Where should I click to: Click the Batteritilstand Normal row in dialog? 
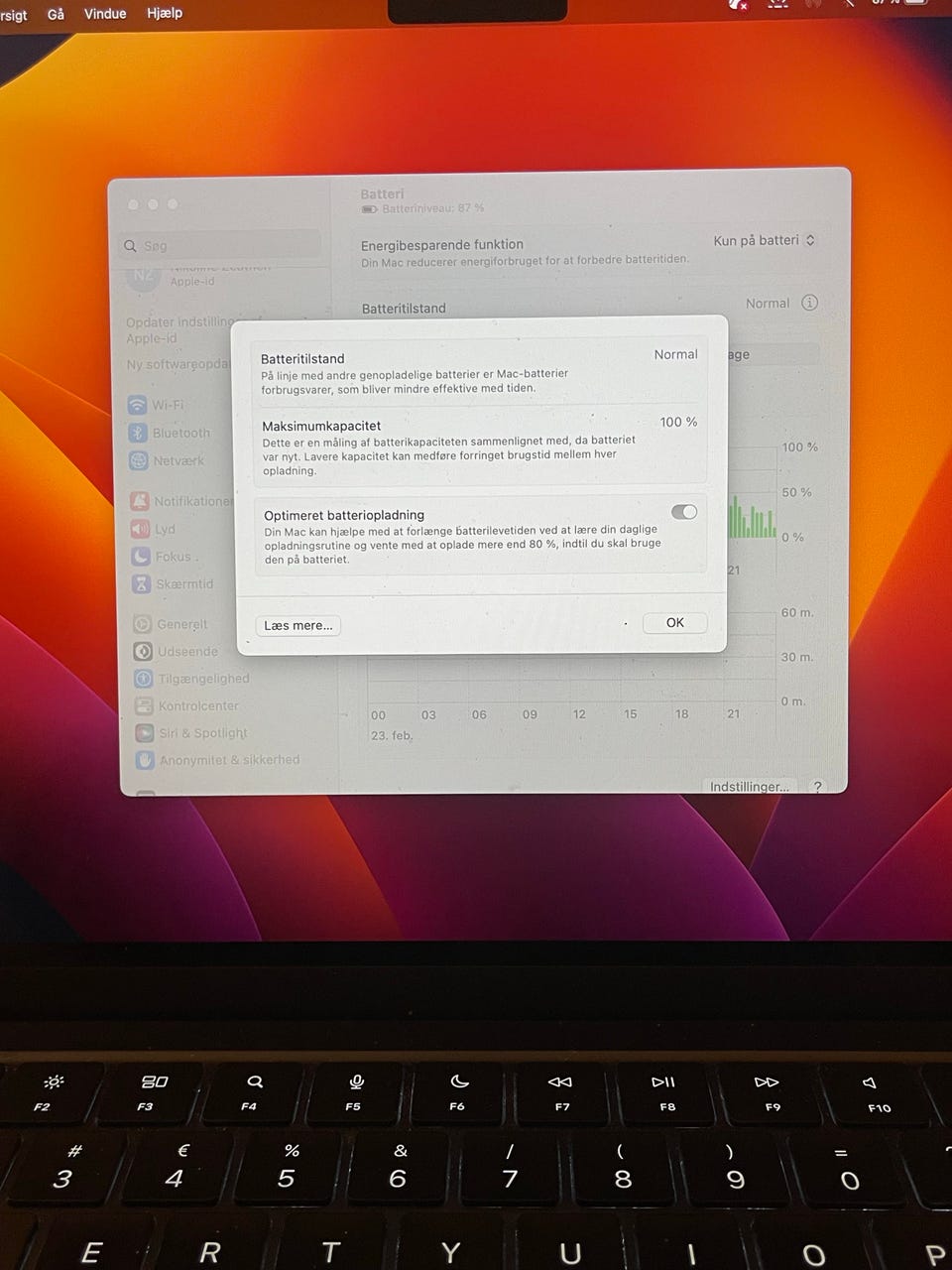point(480,372)
